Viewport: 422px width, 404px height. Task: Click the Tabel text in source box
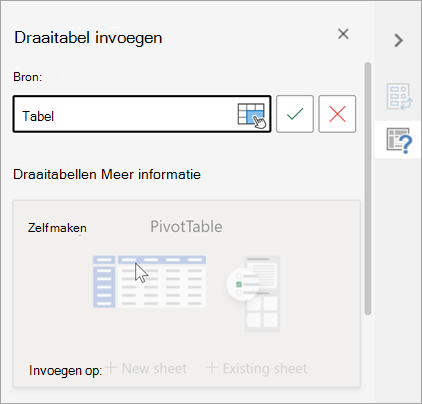[38, 116]
